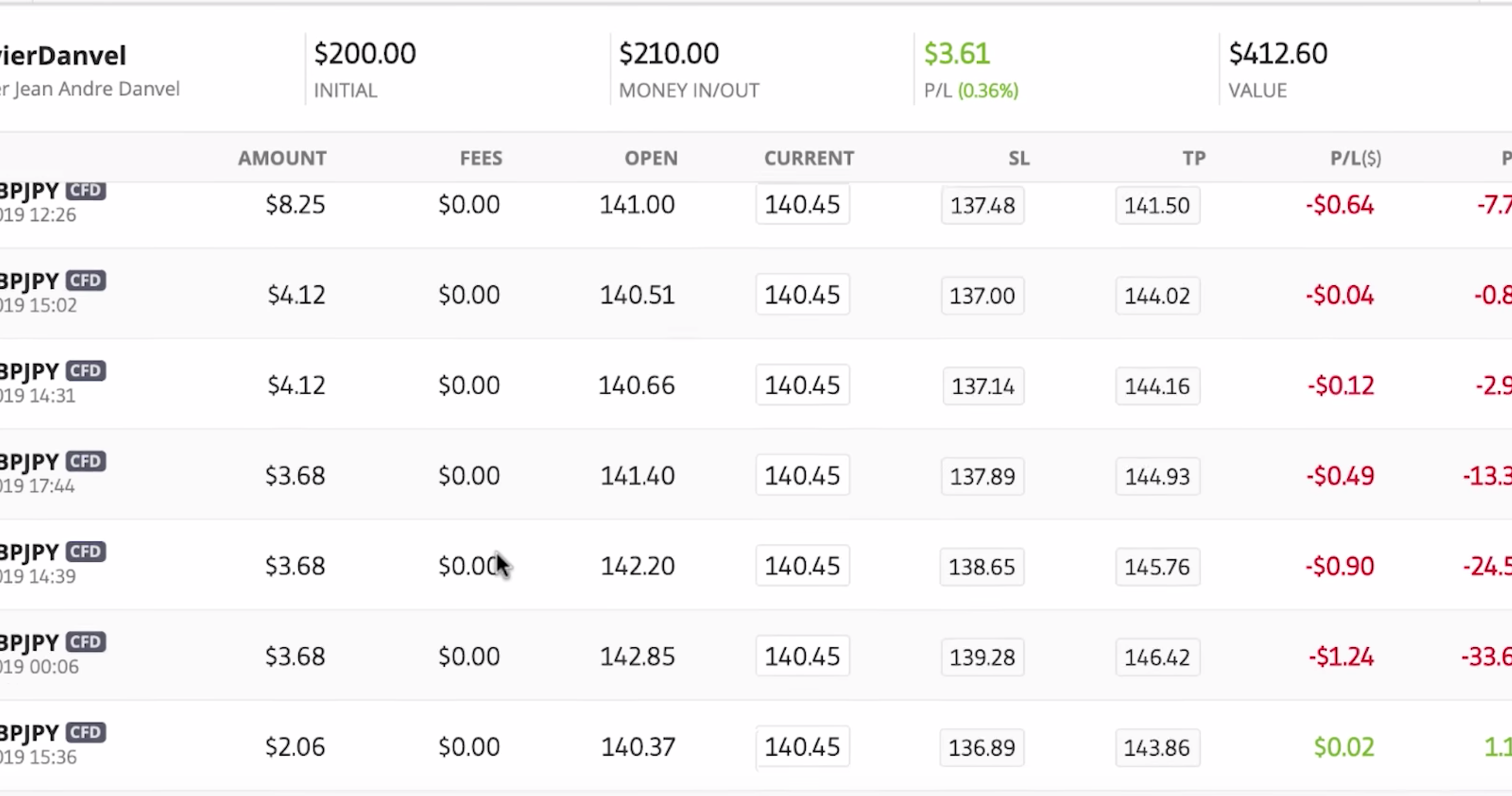Click the VALUE figure $412.60
1512x796 pixels.
(1277, 53)
